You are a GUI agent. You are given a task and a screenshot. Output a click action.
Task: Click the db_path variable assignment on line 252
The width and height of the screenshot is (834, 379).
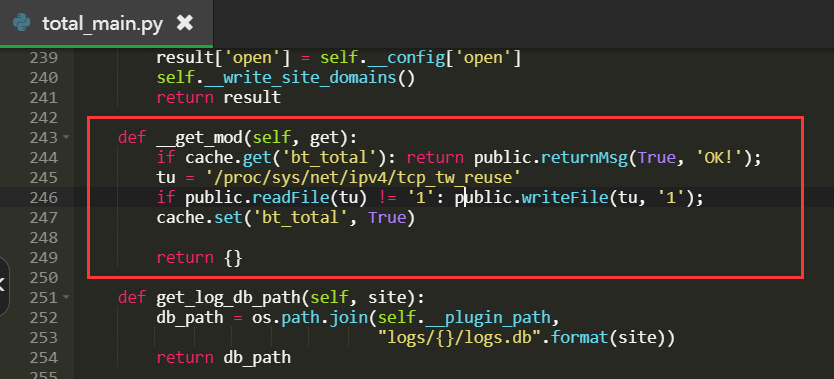click(x=190, y=317)
